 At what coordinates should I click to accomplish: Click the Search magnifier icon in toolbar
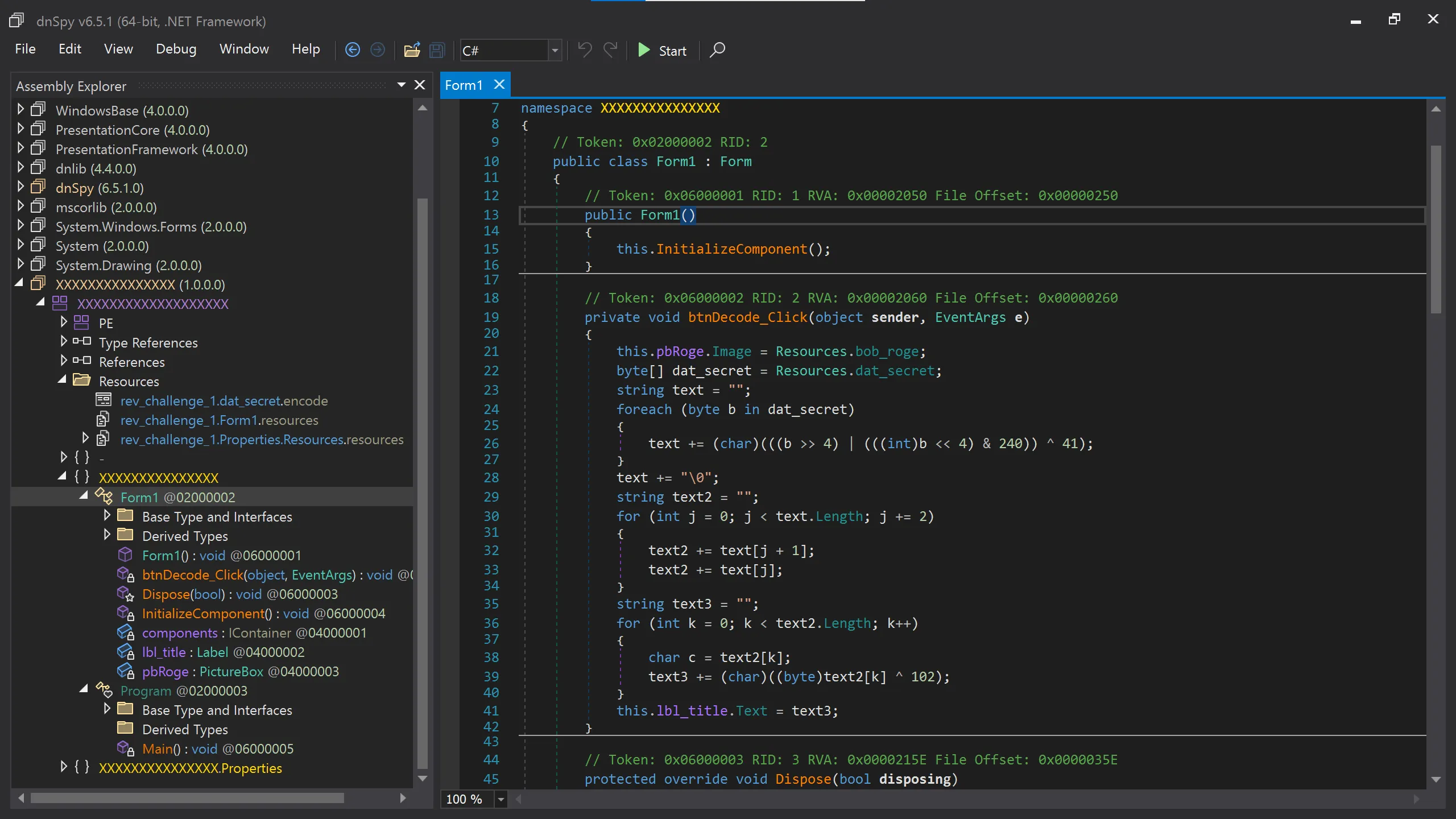tap(717, 50)
